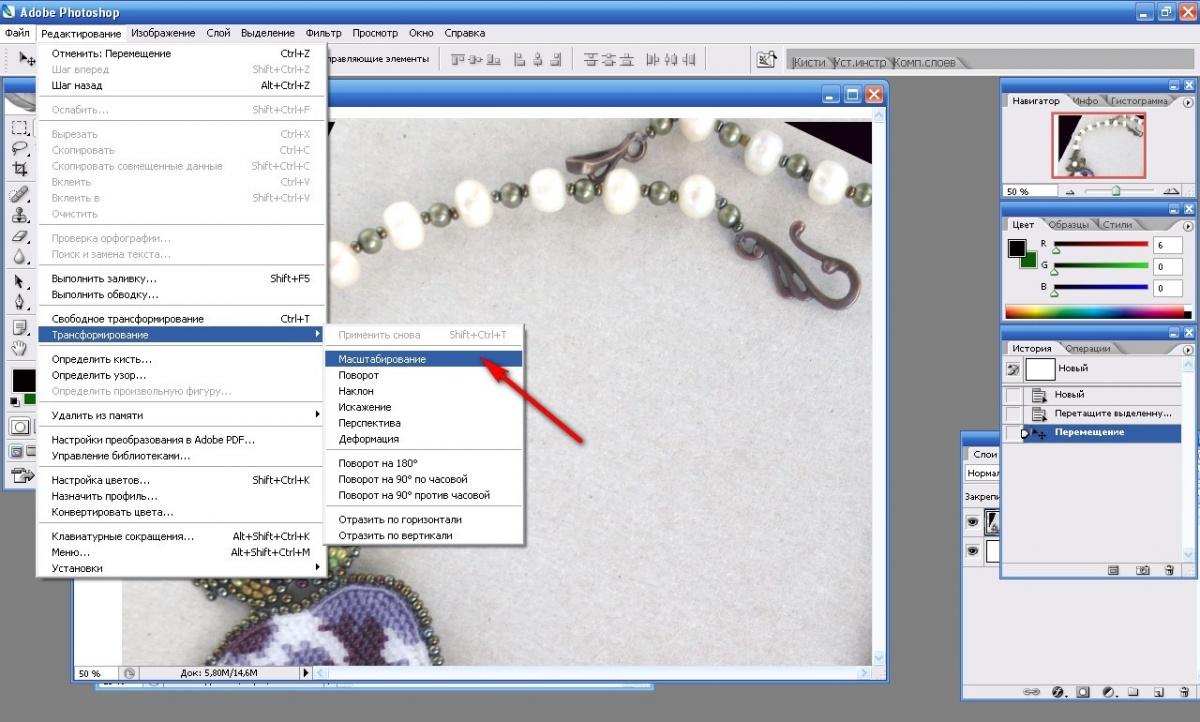
Task: Hide the top layer using eye icon
Action: [x=972, y=521]
